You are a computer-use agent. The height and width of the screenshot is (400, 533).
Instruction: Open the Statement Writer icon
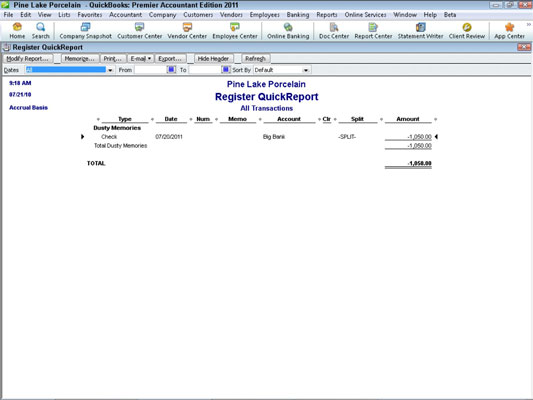click(420, 27)
